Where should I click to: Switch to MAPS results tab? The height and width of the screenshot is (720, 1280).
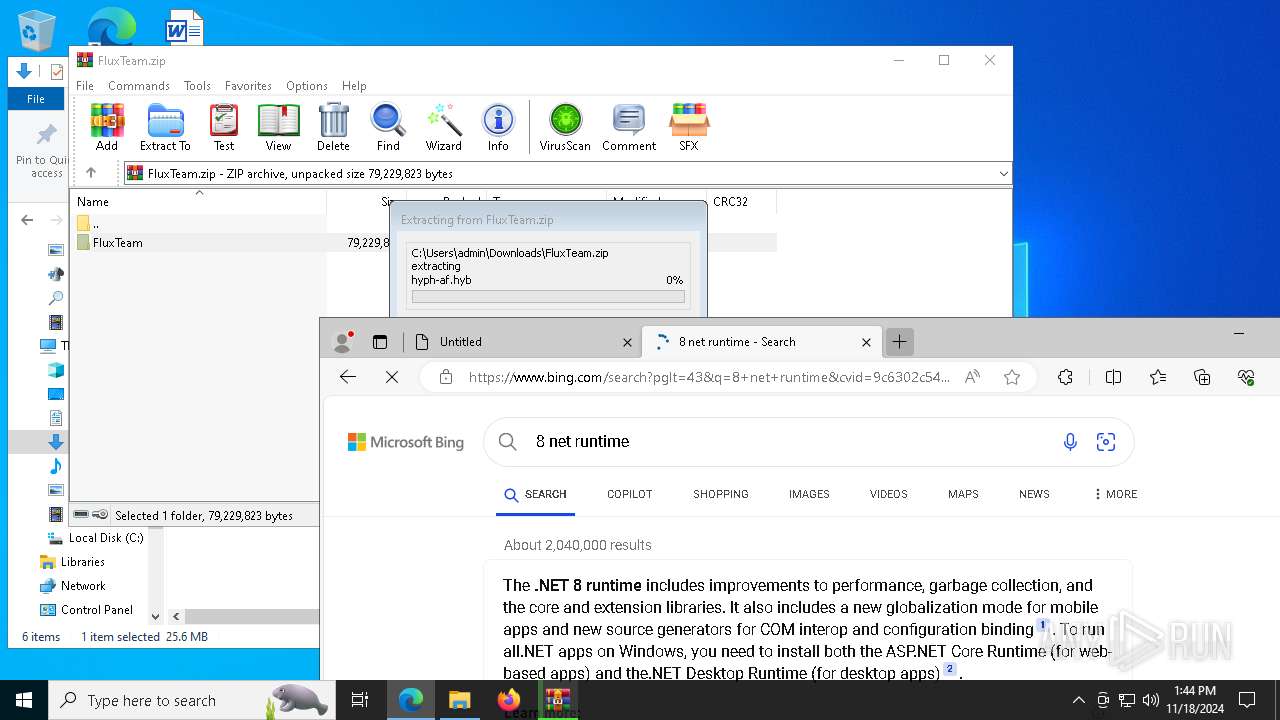pos(963,494)
